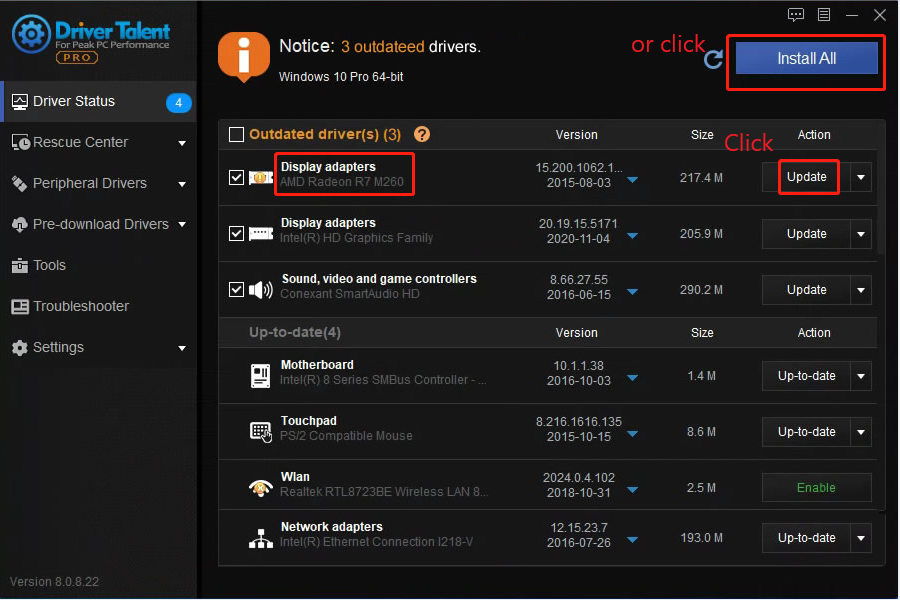Image resolution: width=900 pixels, height=600 pixels.
Task: Uncheck the Conexant SmartAudio HD checkbox
Action: [x=236, y=289]
